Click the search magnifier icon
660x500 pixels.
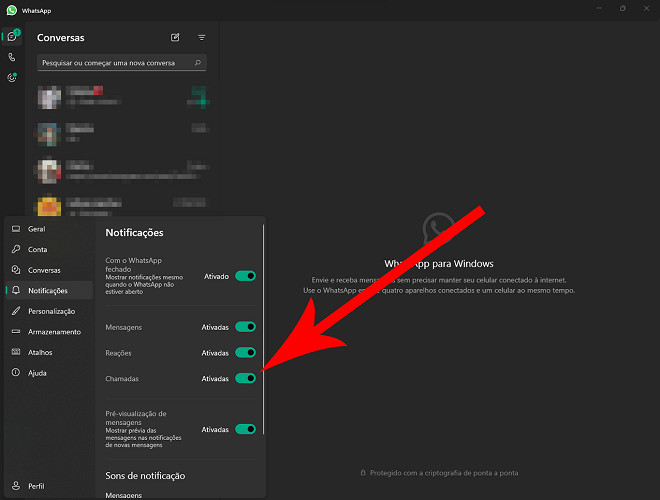(x=198, y=63)
